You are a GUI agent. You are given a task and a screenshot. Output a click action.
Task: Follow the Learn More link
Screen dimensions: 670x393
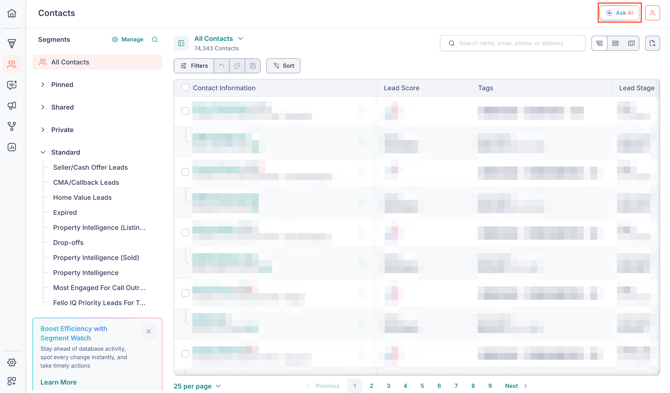point(59,382)
